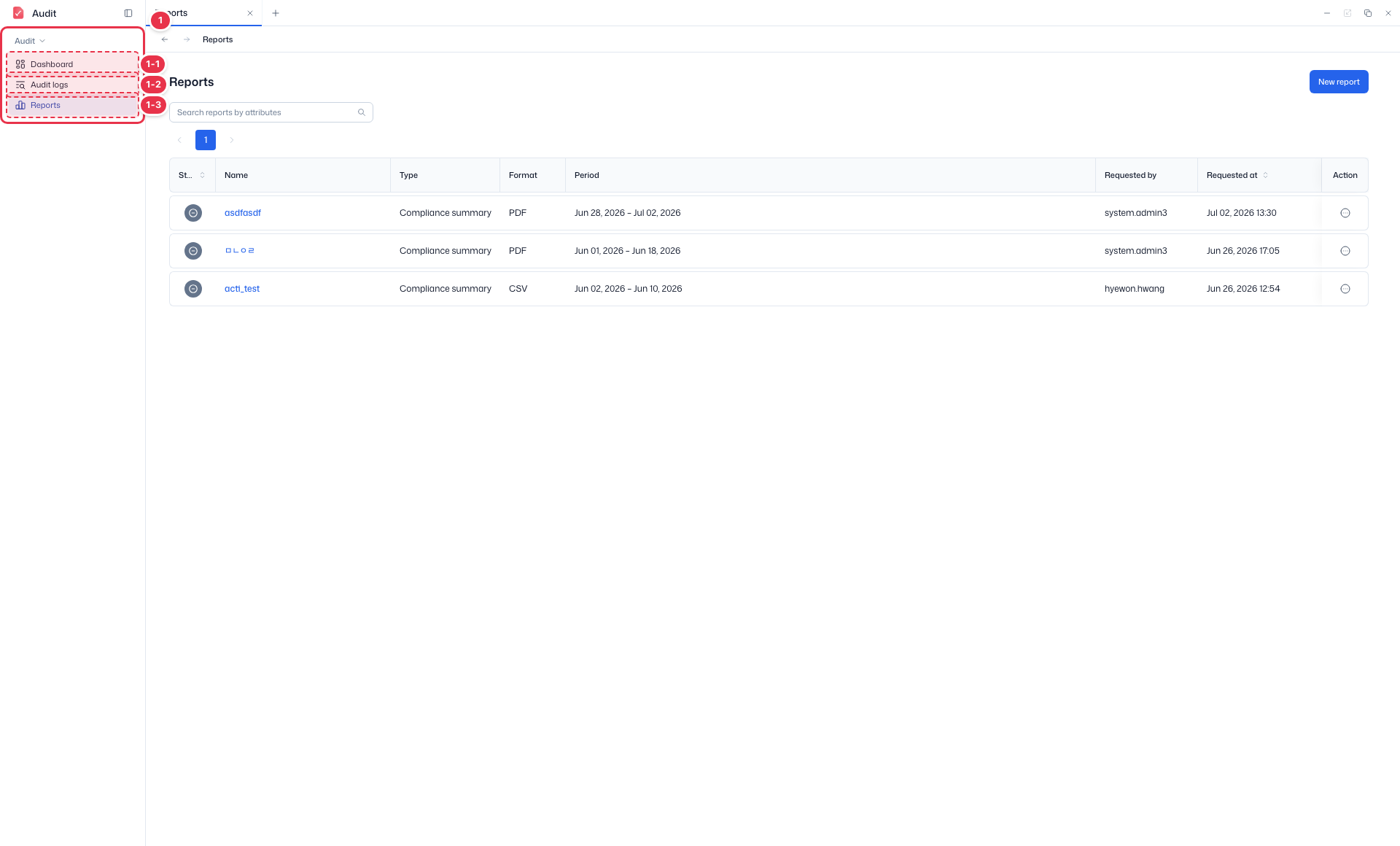Image resolution: width=1400 pixels, height=846 pixels.
Task: Go forward with the right arrow
Action: point(187,39)
